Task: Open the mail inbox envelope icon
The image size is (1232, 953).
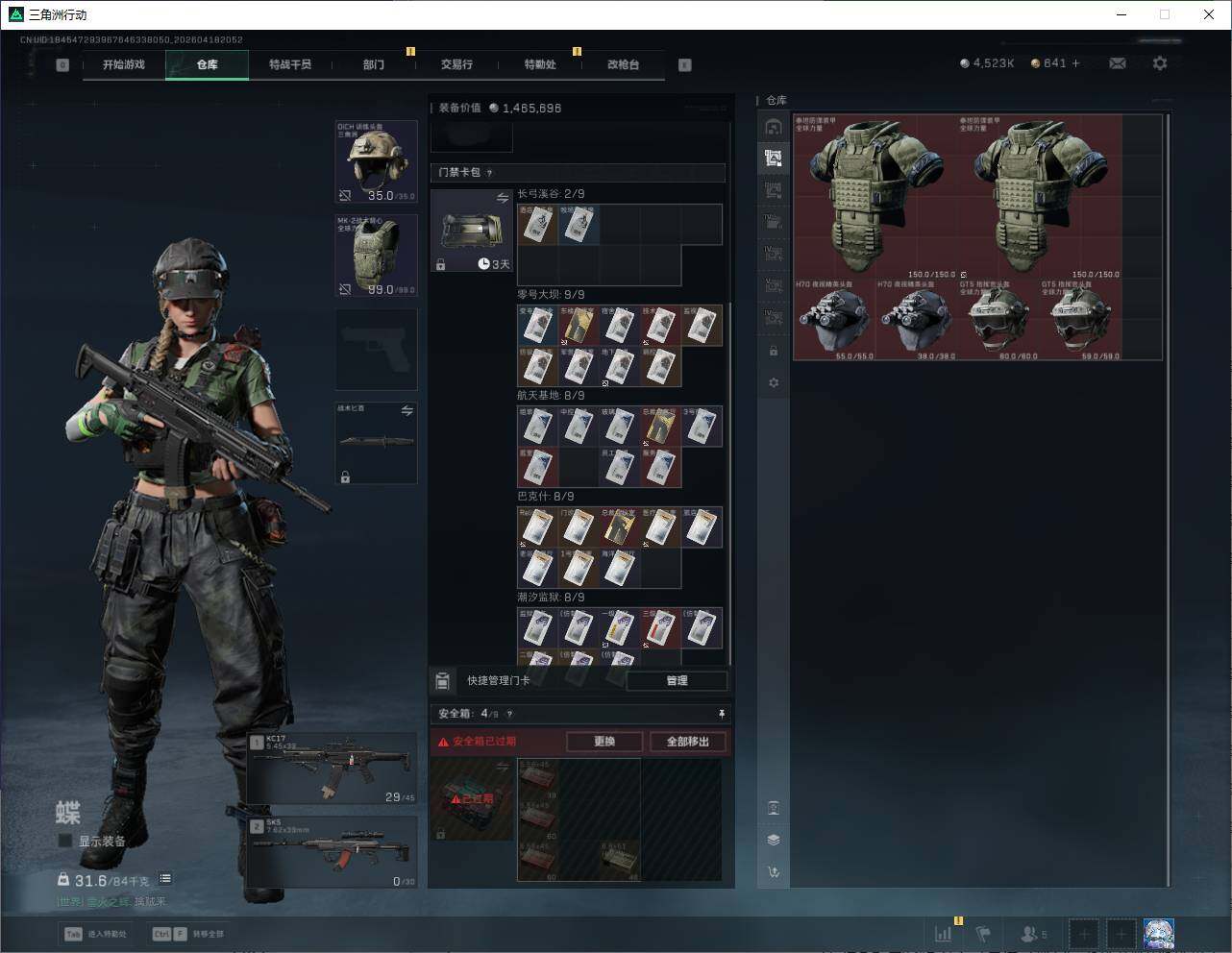Action: coord(1118,63)
